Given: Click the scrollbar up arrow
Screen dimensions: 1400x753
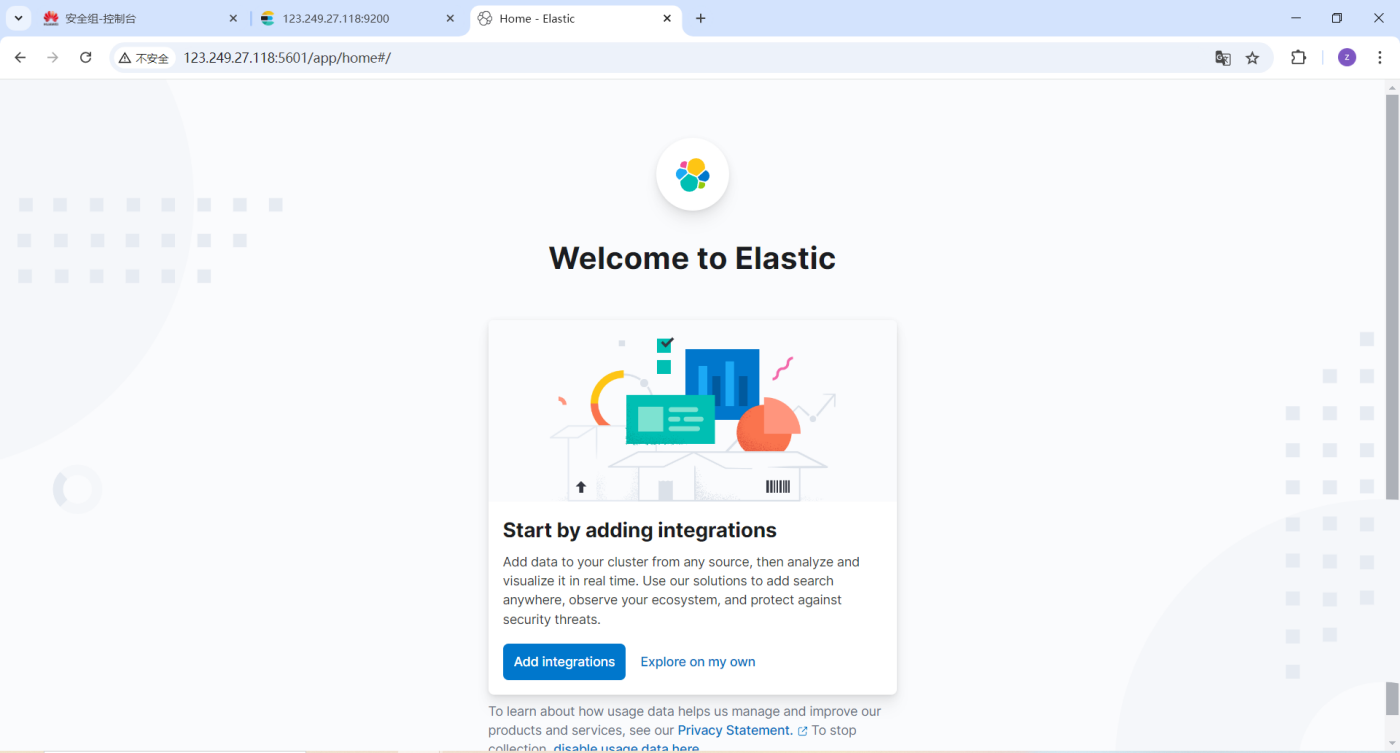Looking at the screenshot, I should pos(1392,87).
